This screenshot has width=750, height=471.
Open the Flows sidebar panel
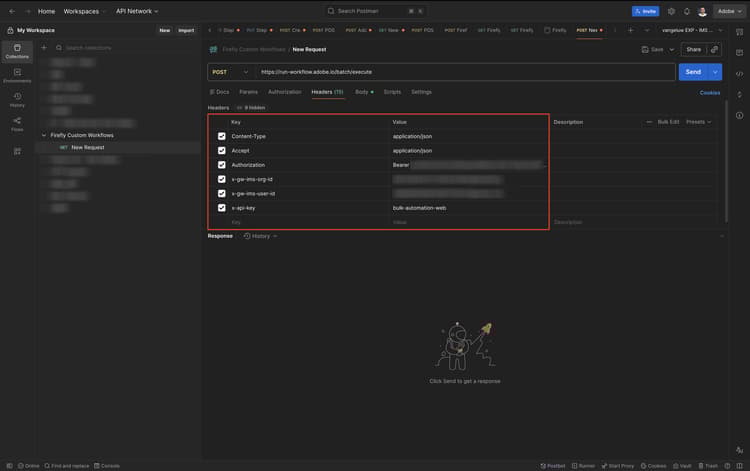17,124
